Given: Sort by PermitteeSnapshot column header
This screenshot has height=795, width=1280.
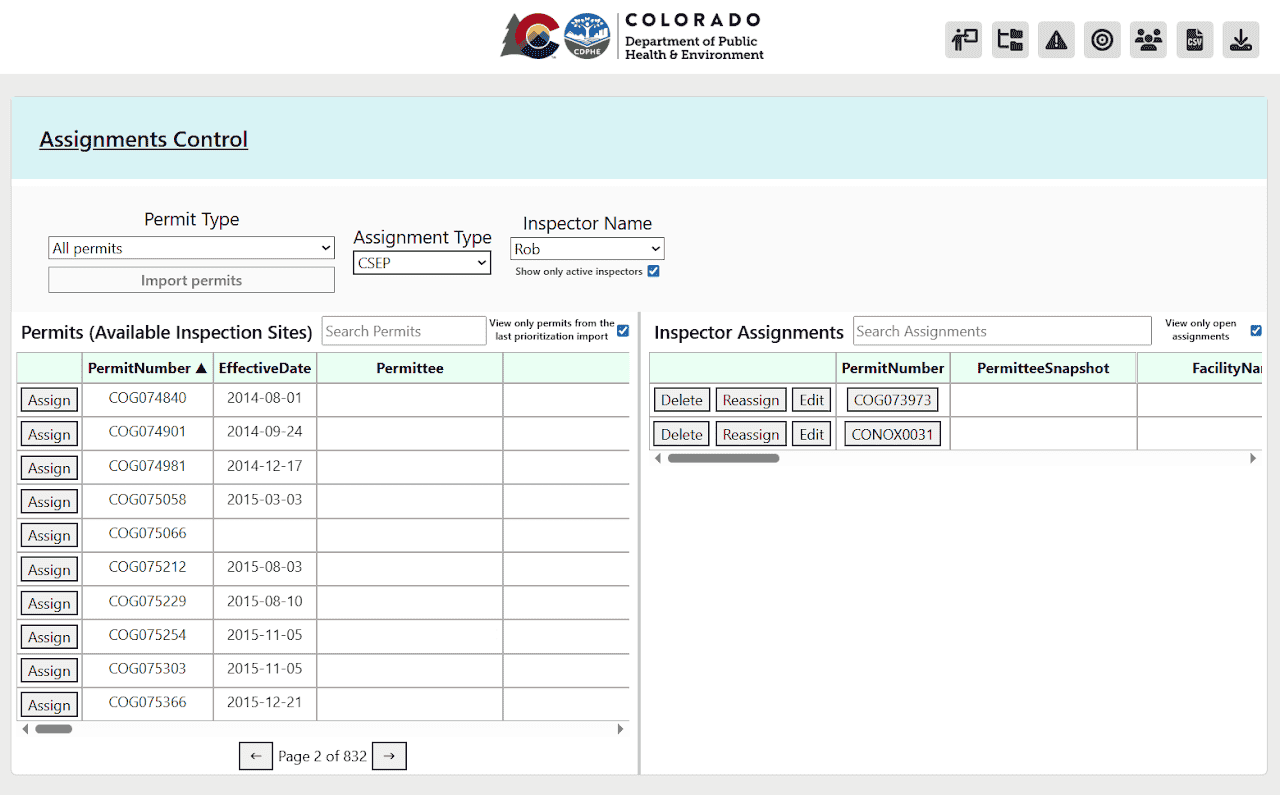Looking at the screenshot, I should point(1043,368).
